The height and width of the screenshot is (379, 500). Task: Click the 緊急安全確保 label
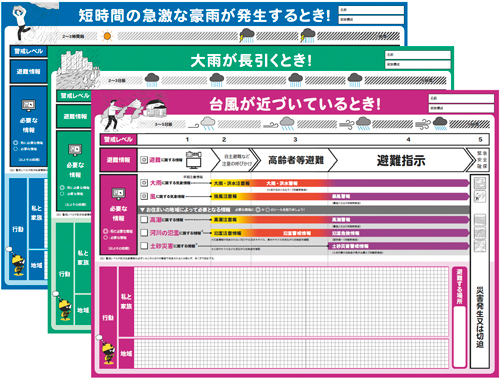click(482, 160)
